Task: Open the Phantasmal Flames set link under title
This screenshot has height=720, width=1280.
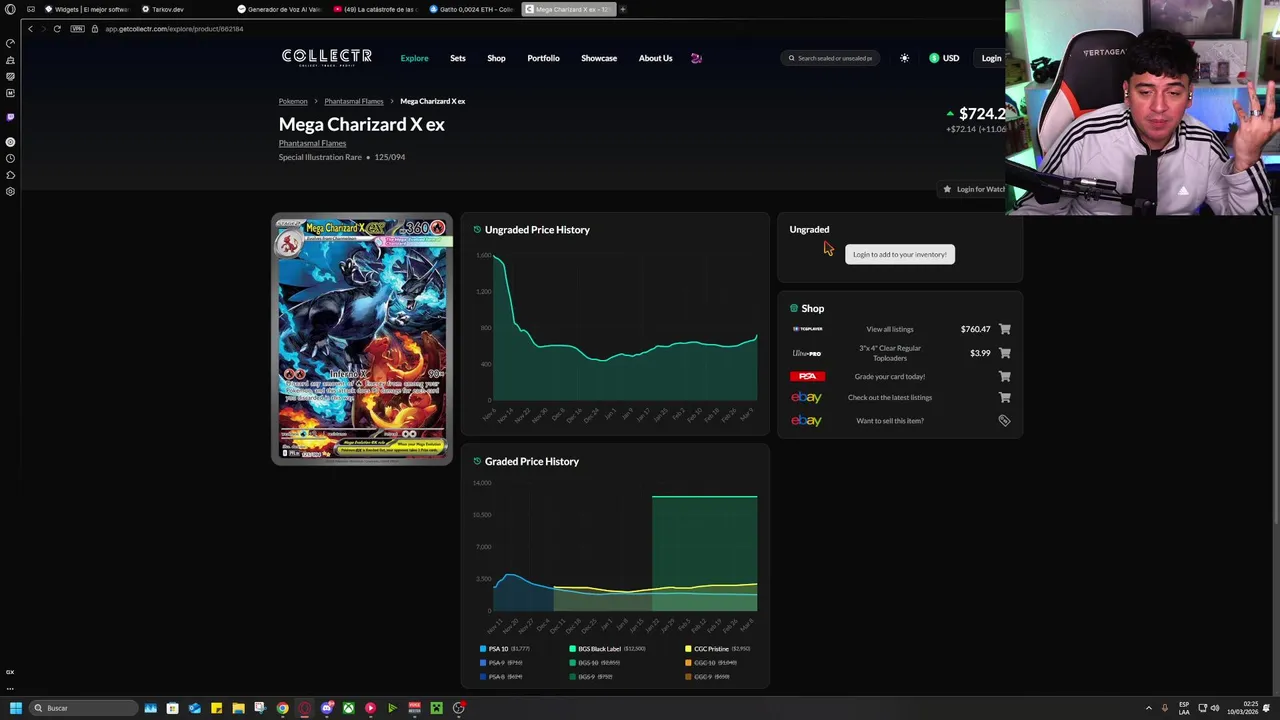Action: click(312, 143)
